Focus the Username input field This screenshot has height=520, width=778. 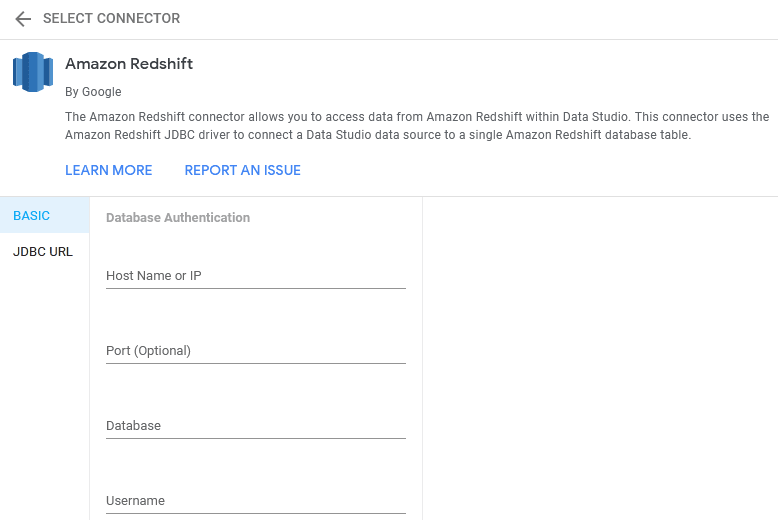256,501
